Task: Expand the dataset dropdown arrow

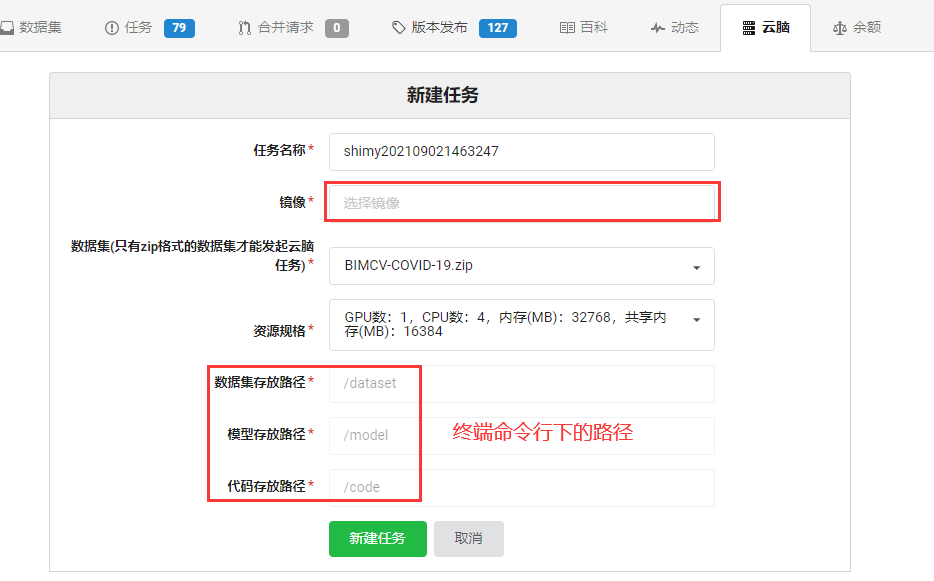Action: click(x=696, y=268)
